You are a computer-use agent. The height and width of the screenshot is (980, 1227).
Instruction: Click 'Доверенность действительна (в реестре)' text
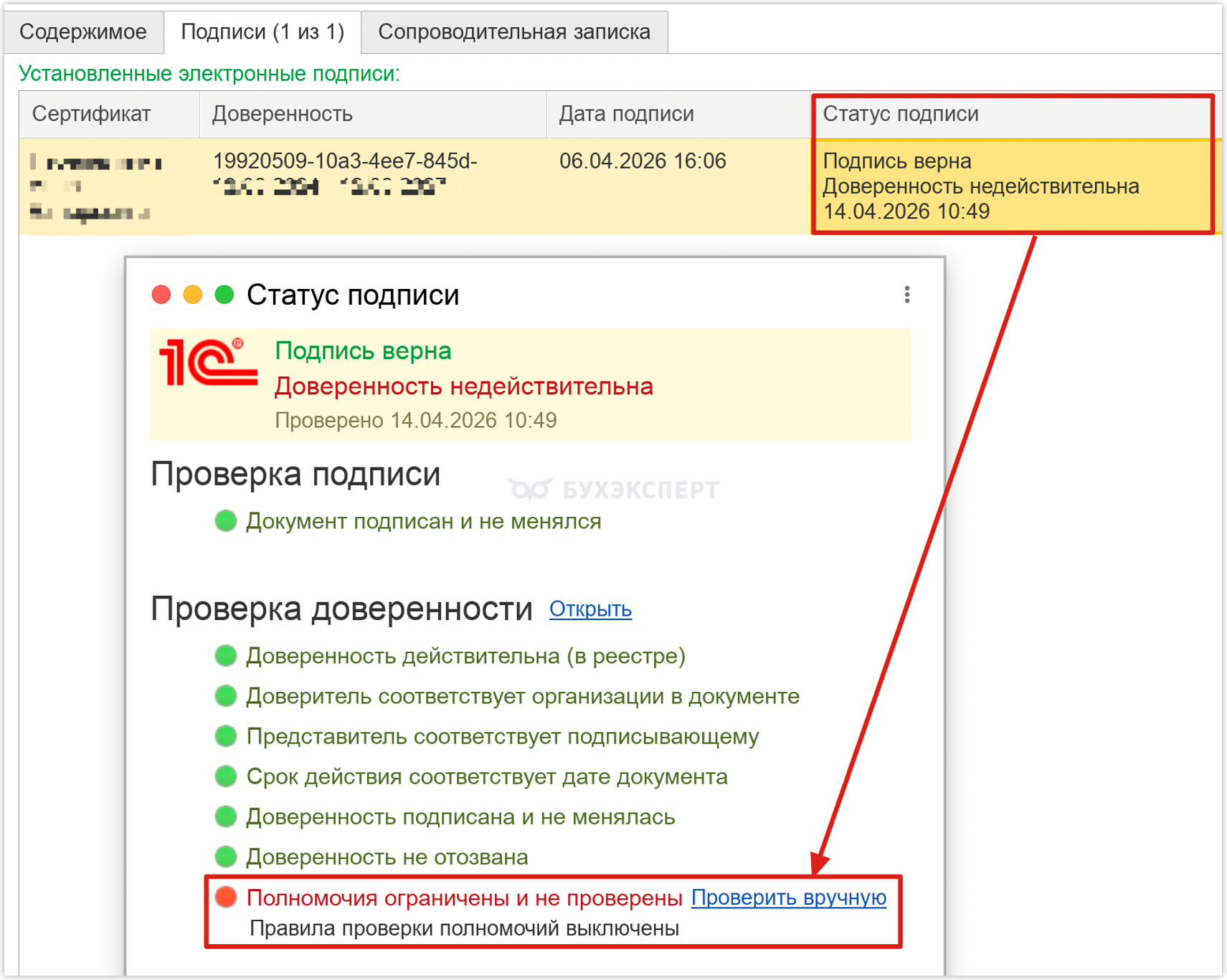coord(466,656)
